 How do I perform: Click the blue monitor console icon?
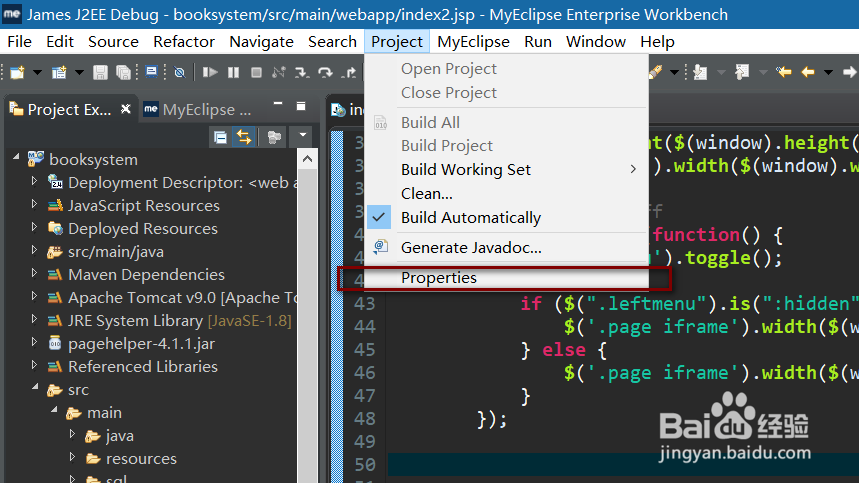tap(152, 72)
